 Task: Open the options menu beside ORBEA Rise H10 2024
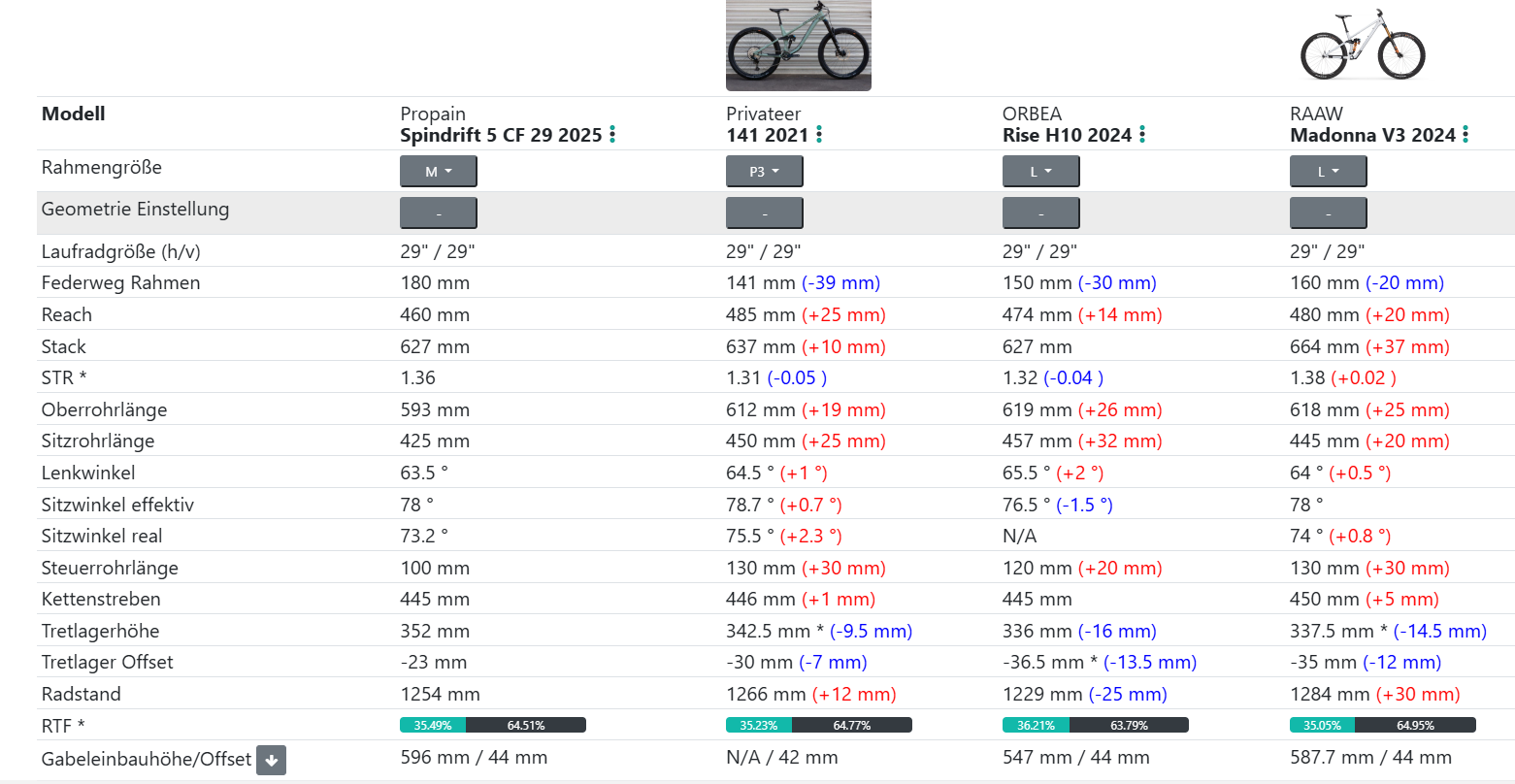[1142, 135]
